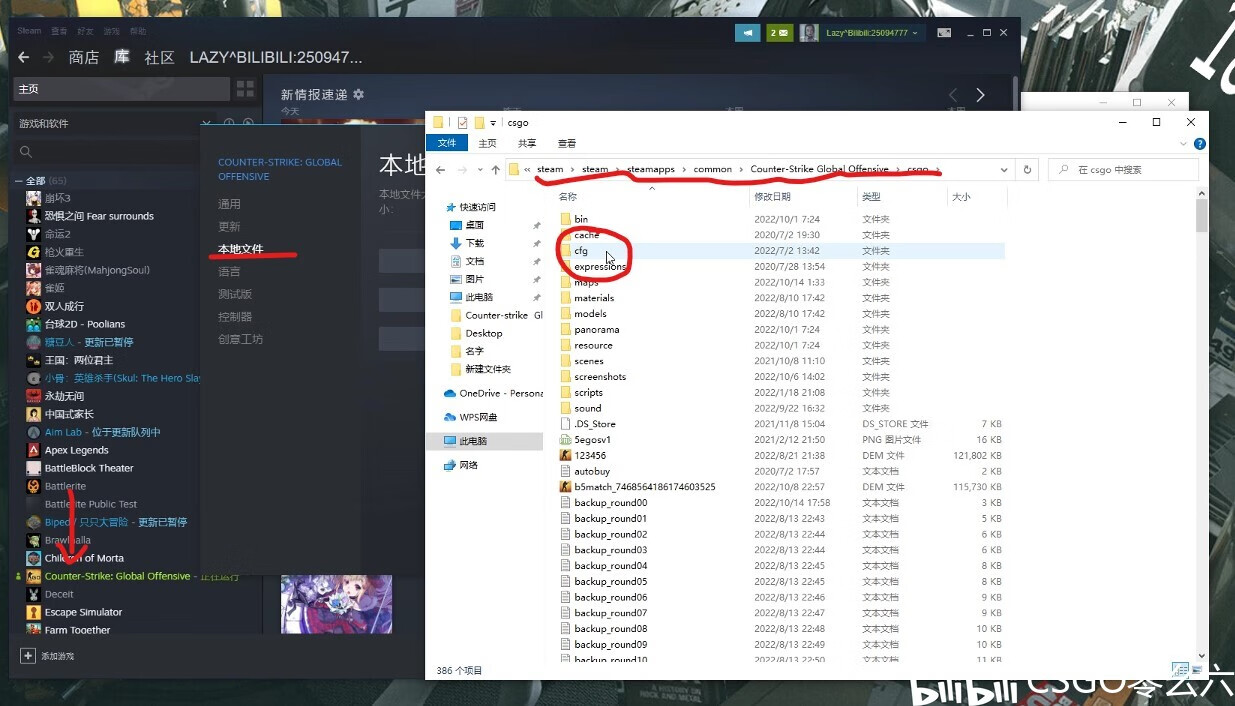The image size is (1235, 706).
Task: Select the autobuy text file
Action: [593, 471]
